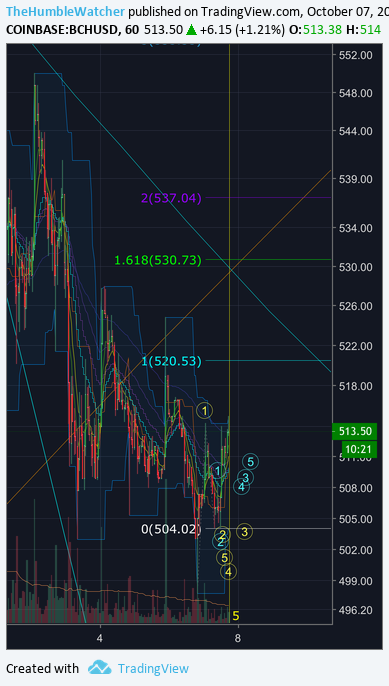This screenshot has width=389, height=686.
Task: Click the COINBASE:BCHUSD symbol title
Action: [x=62, y=30]
